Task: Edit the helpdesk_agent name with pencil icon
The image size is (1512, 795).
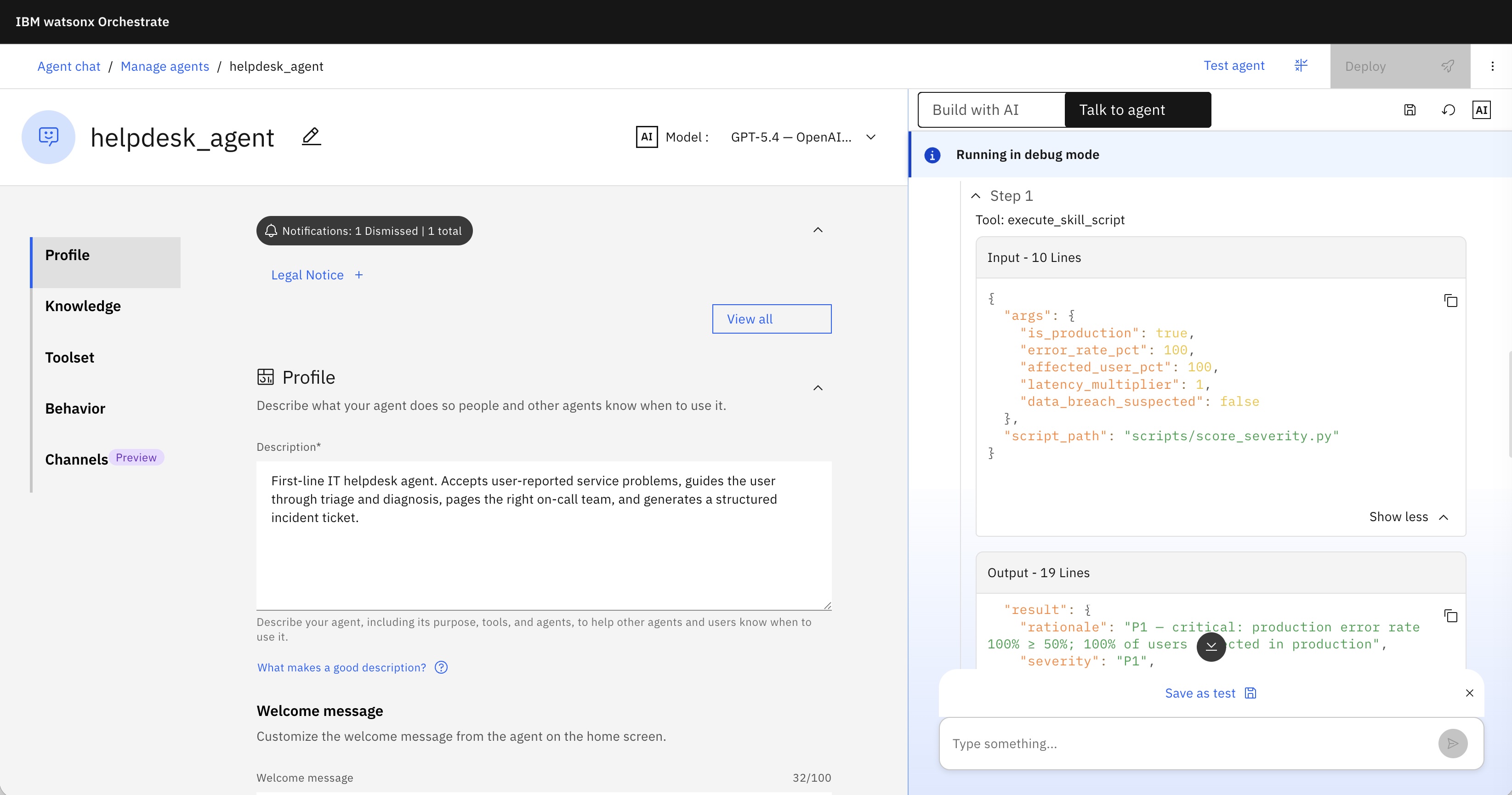Action: 311,136
